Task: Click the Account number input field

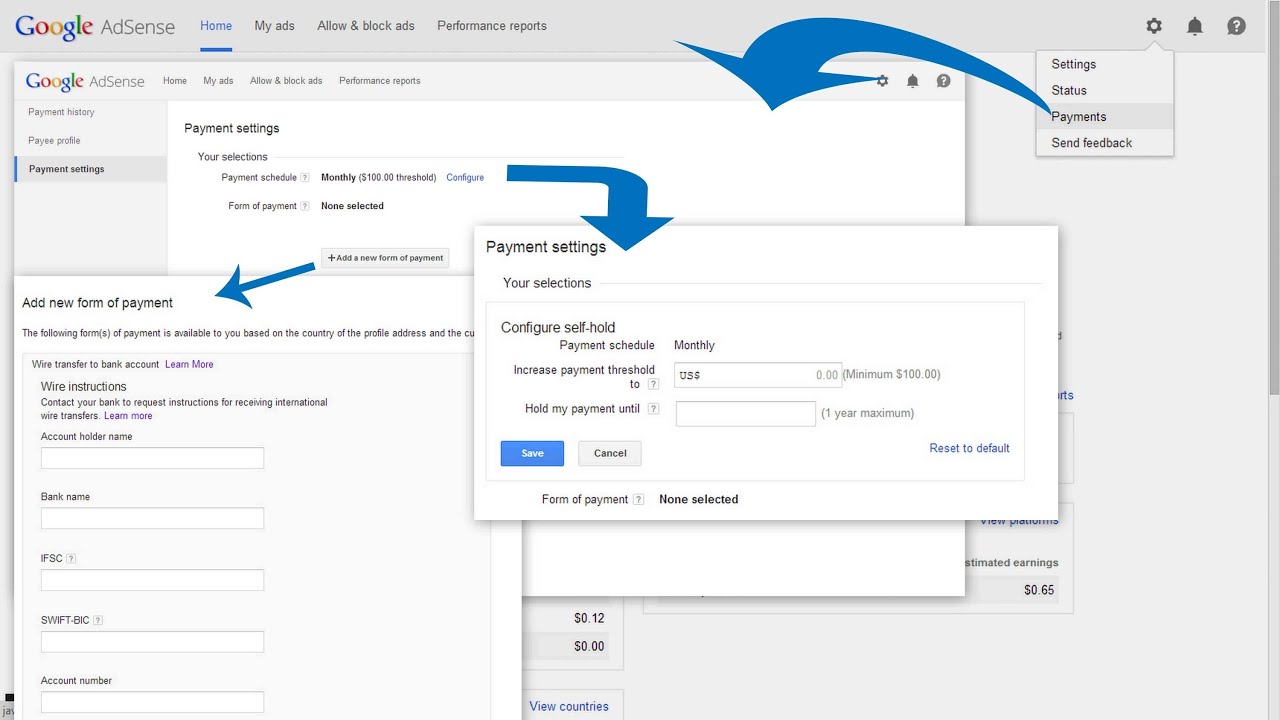Action: pyautogui.click(x=152, y=702)
